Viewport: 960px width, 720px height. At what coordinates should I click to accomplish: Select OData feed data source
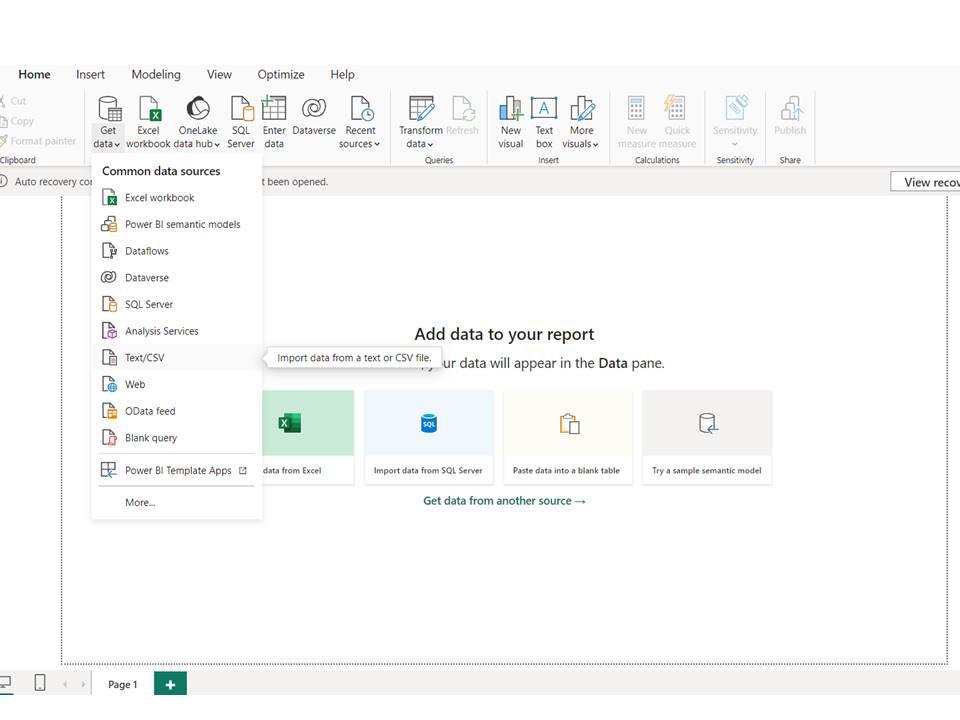[x=176, y=411]
